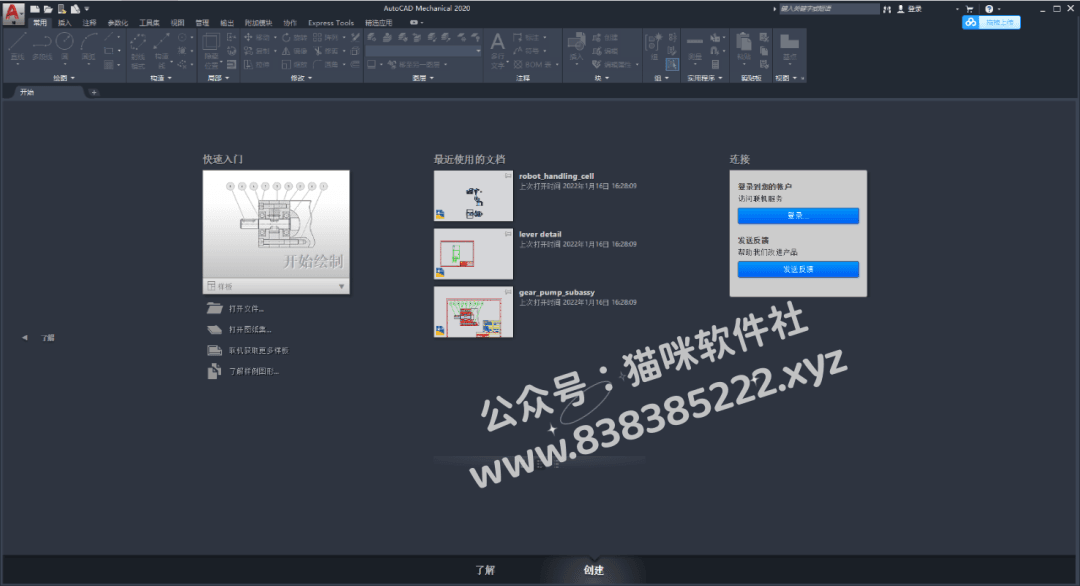Click the 镜像 mirror tool
Viewport: 1080px width, 586px height.
coord(295,51)
